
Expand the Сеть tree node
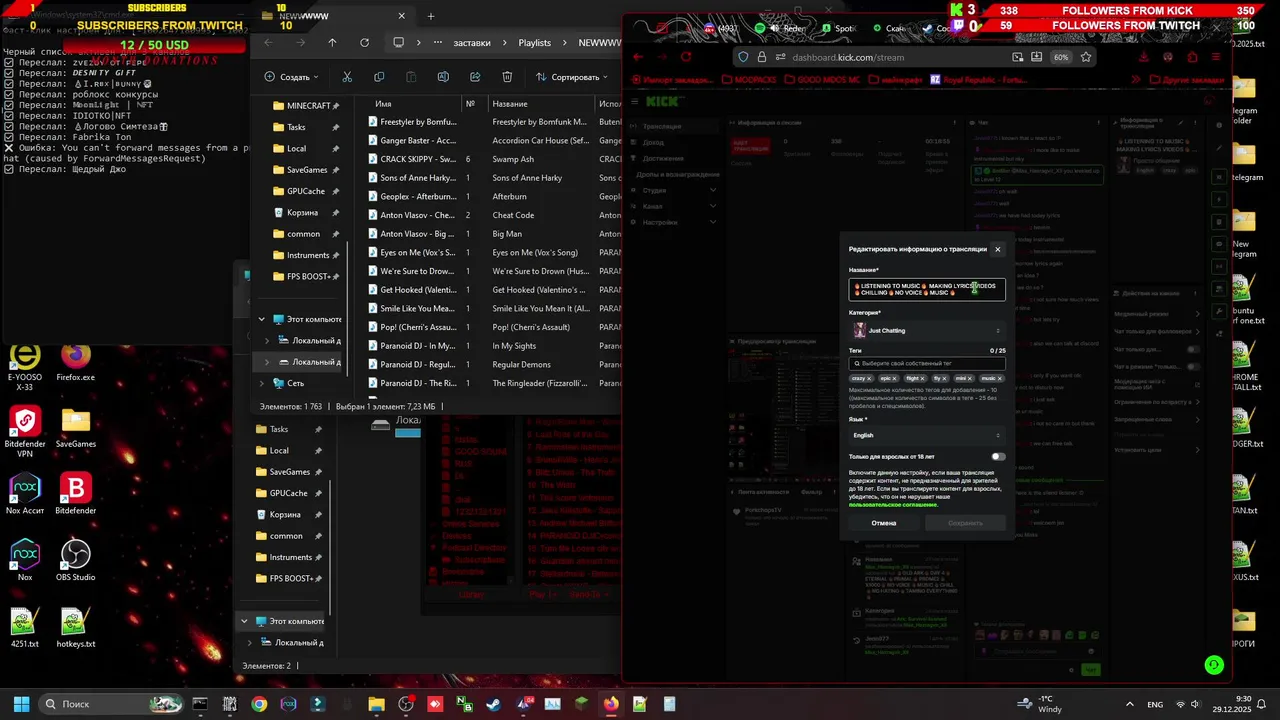262,383
